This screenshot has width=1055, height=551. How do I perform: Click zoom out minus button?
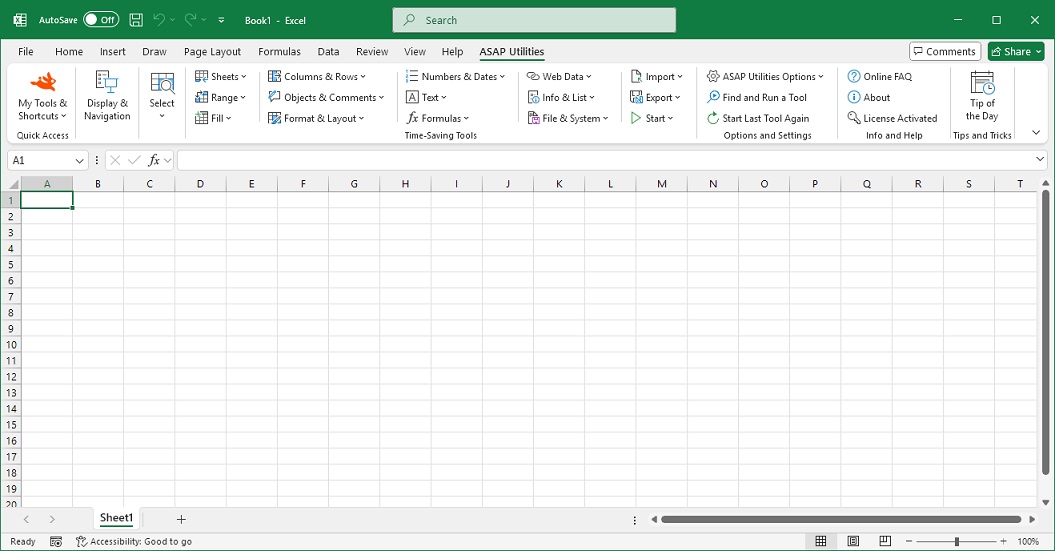(909, 542)
